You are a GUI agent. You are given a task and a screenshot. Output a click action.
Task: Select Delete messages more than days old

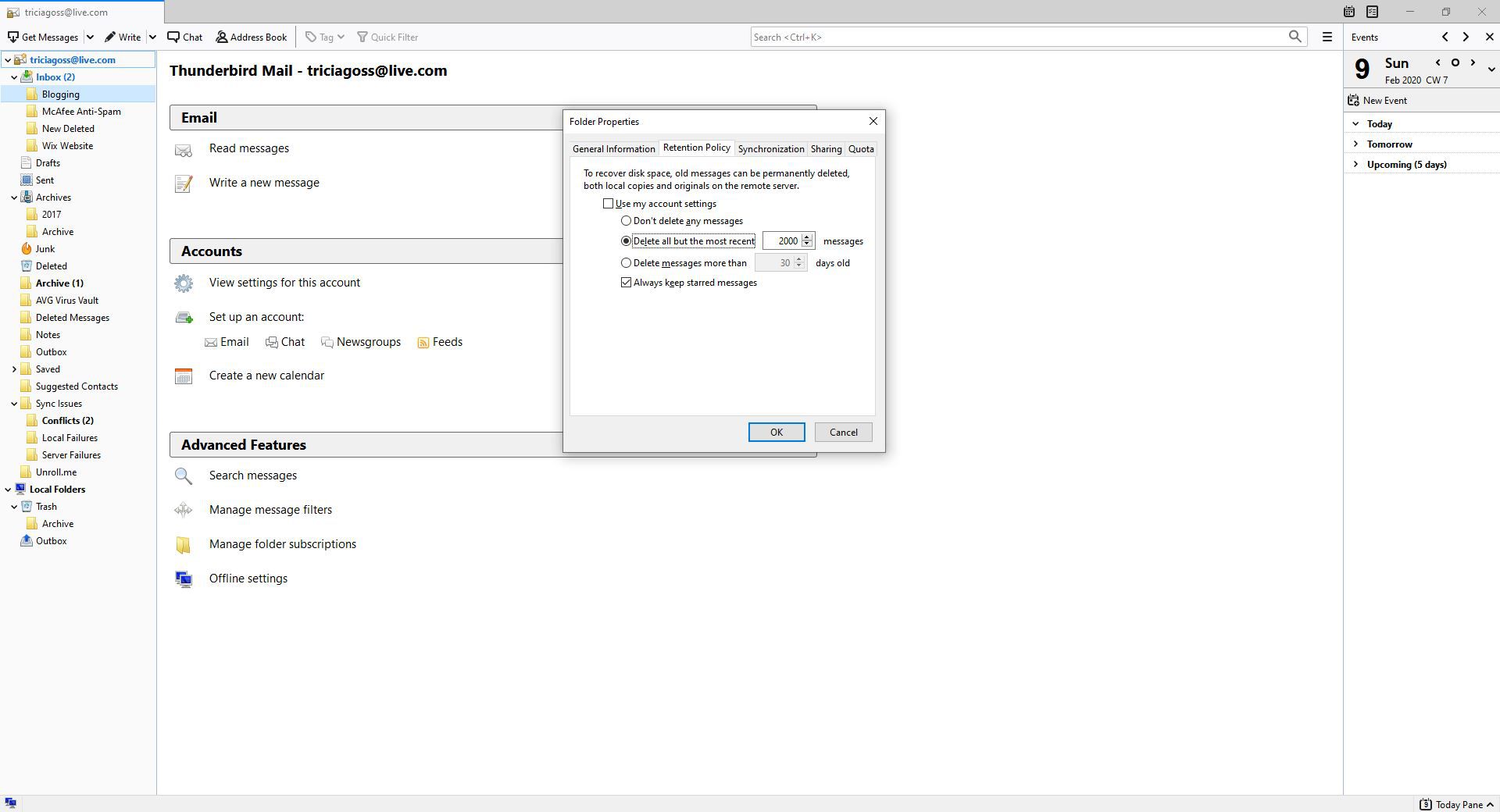[x=626, y=263]
